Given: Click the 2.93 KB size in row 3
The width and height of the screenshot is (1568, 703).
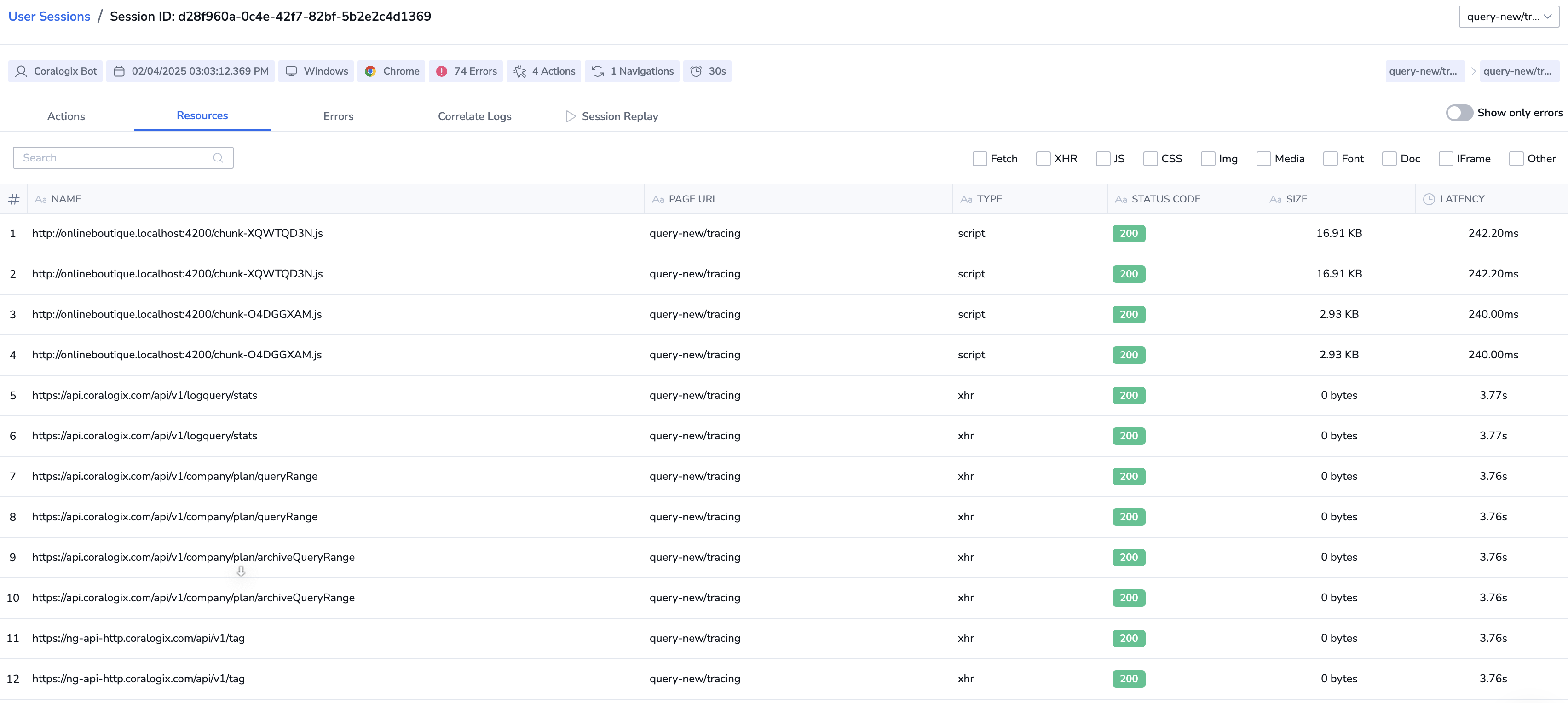Looking at the screenshot, I should tap(1339, 315).
